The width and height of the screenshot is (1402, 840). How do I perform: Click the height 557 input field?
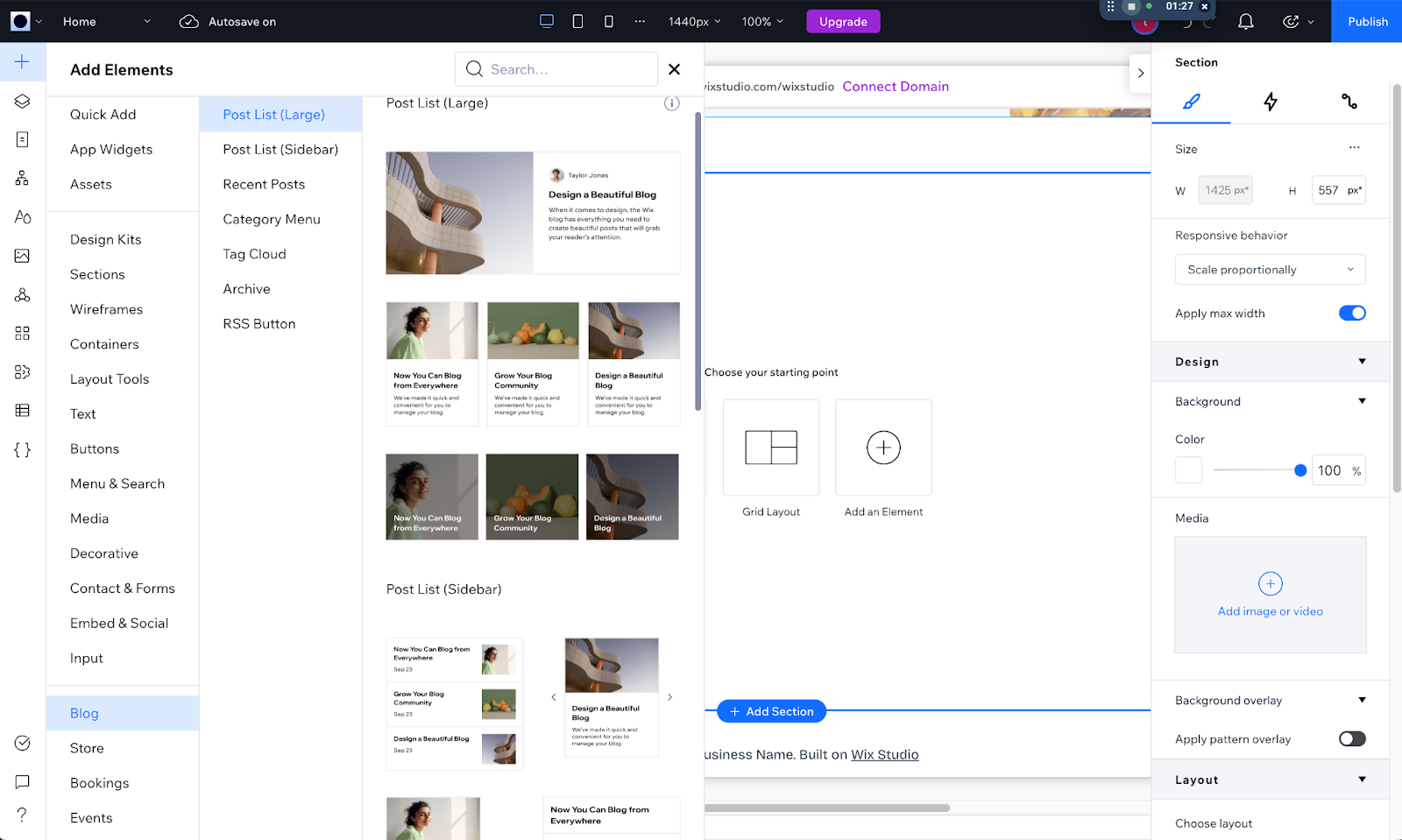coord(1339,190)
